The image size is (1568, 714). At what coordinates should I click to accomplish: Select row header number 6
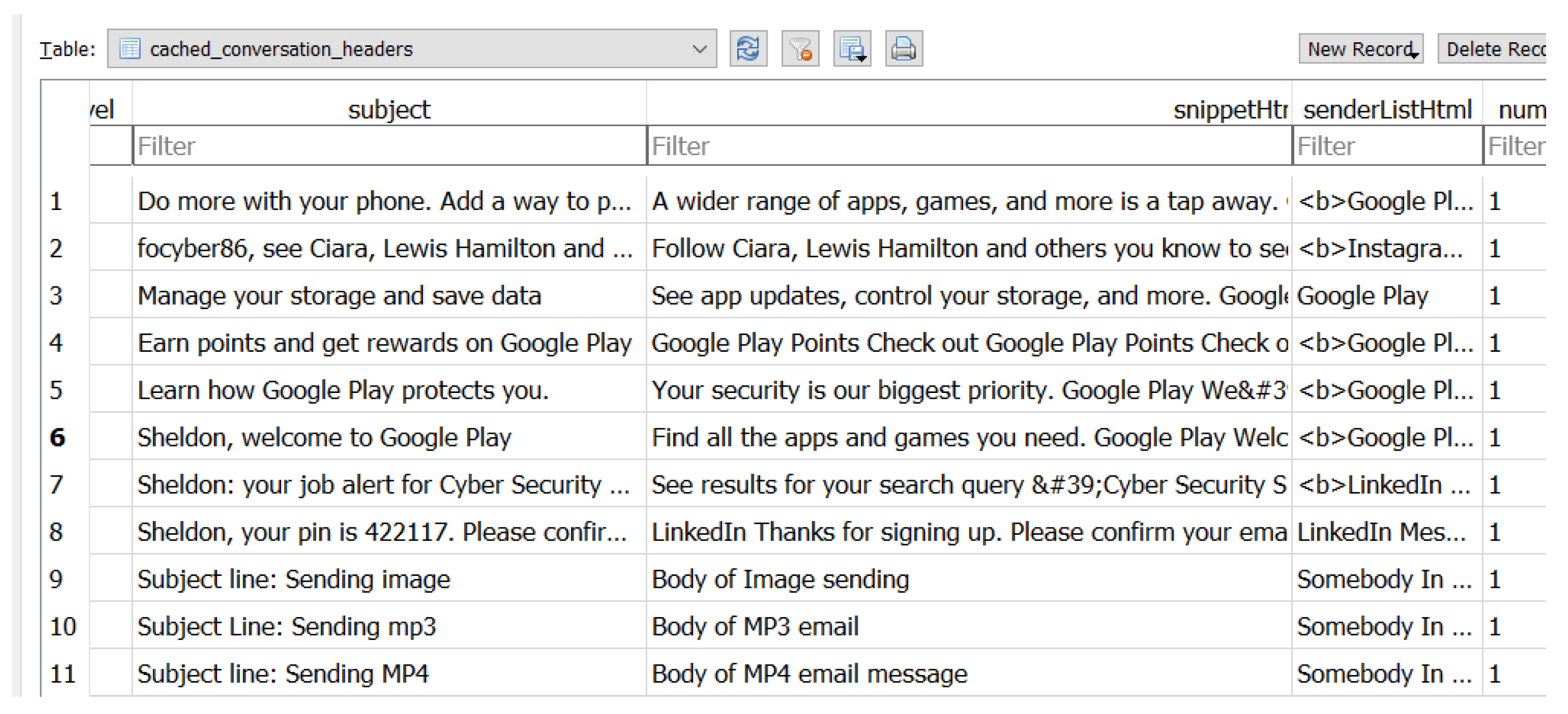coord(57,438)
